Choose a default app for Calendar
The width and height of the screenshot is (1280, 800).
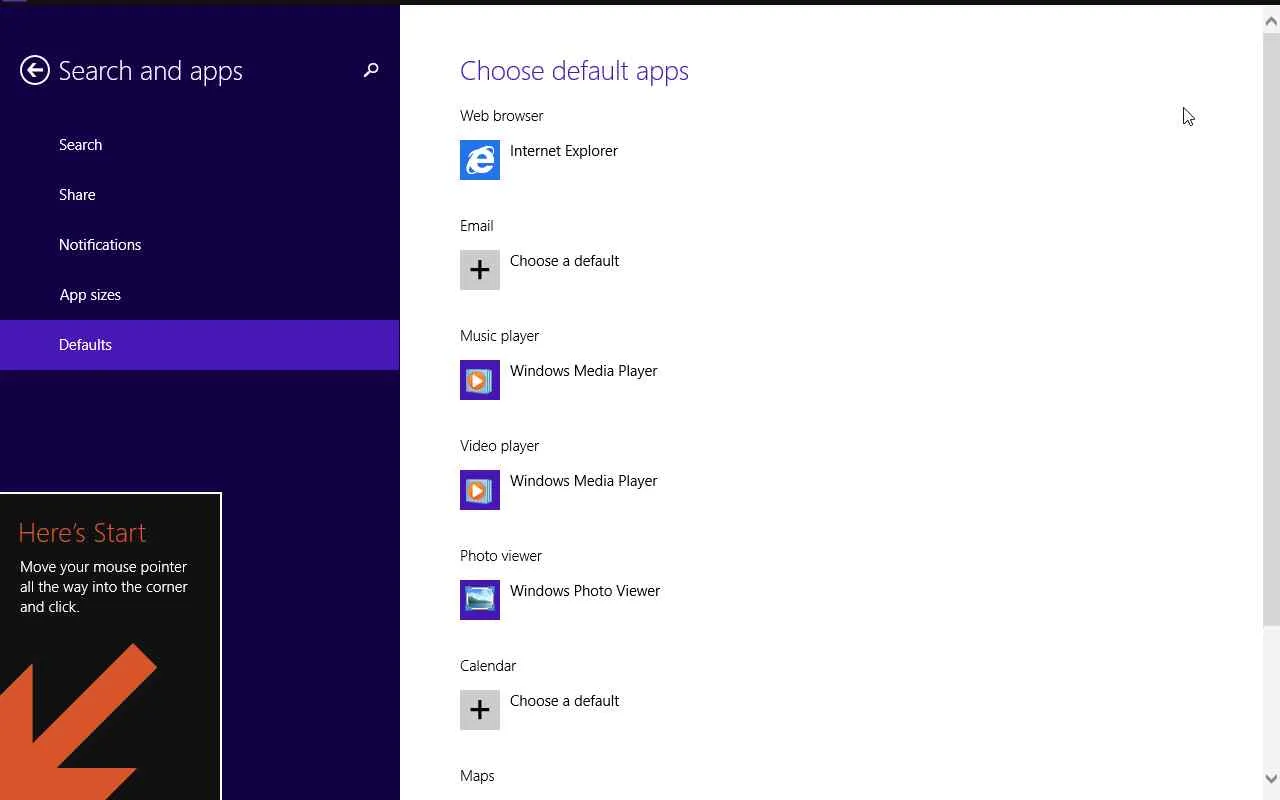(x=565, y=701)
